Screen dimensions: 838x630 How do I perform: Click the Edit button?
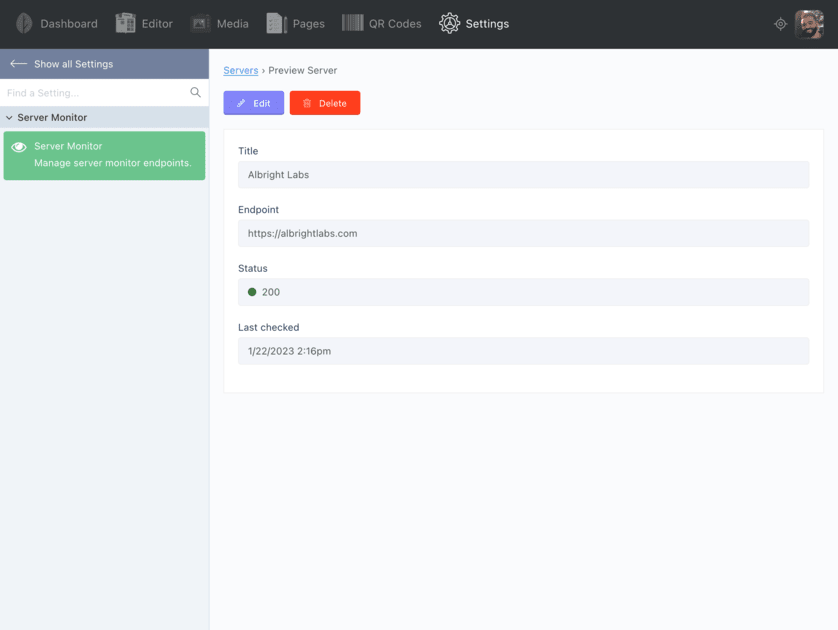[254, 103]
